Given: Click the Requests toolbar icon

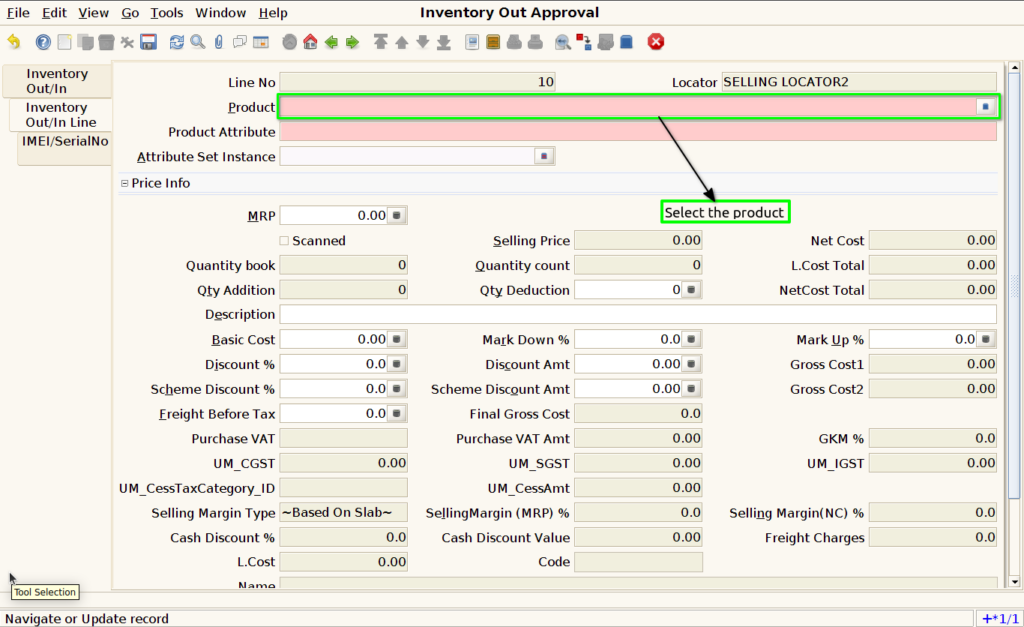Looking at the screenshot, I should (605, 42).
